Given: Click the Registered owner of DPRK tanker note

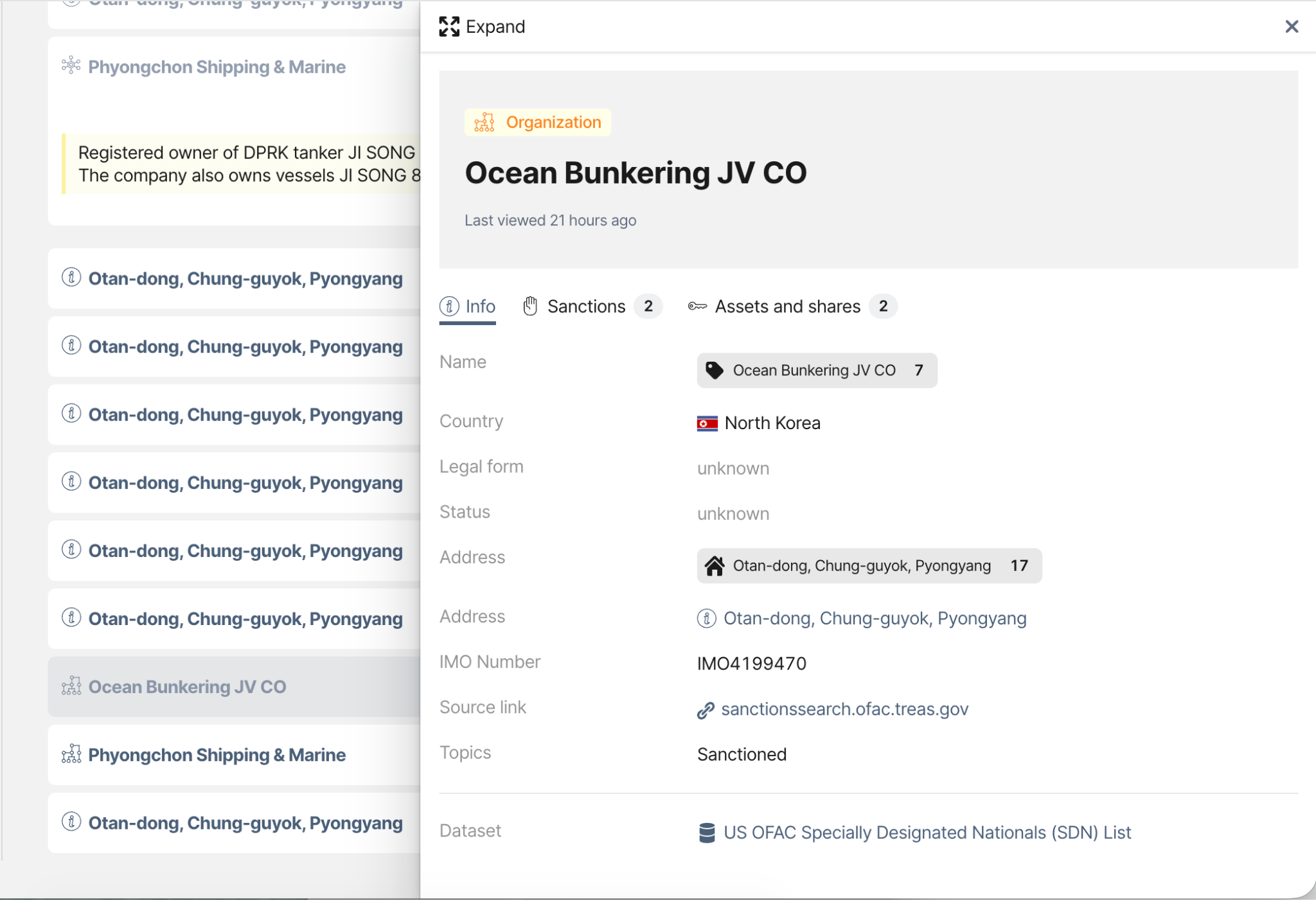Looking at the screenshot, I should 242,164.
